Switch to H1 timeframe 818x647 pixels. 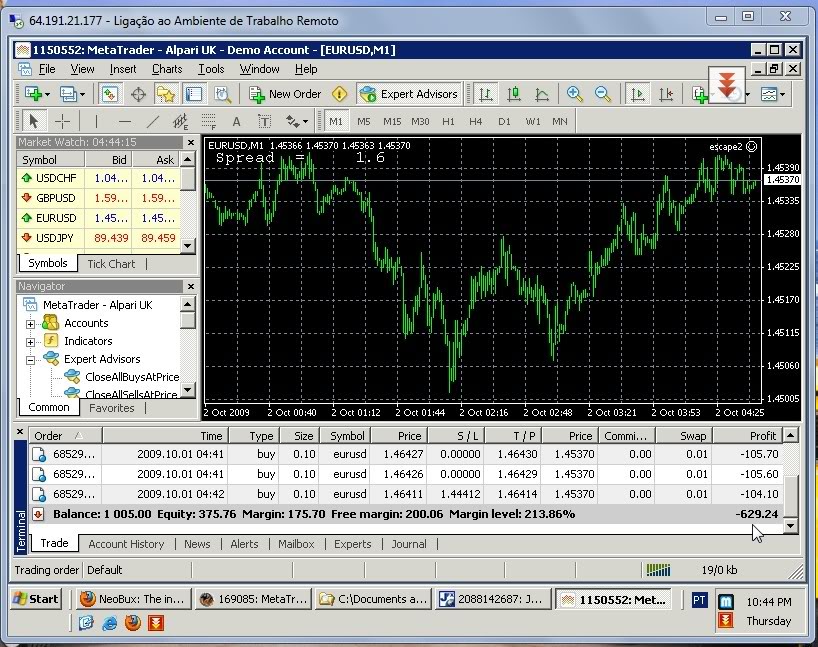point(448,122)
